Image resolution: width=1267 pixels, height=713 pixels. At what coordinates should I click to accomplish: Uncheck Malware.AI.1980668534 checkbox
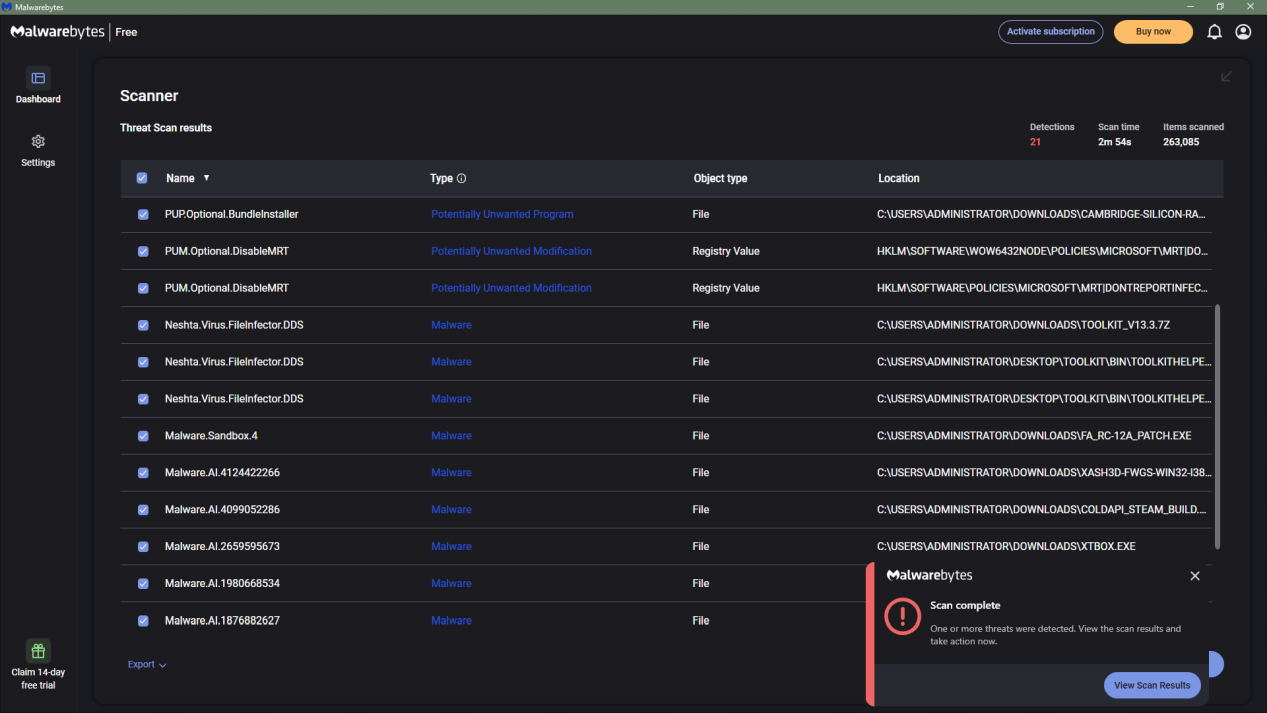point(143,584)
